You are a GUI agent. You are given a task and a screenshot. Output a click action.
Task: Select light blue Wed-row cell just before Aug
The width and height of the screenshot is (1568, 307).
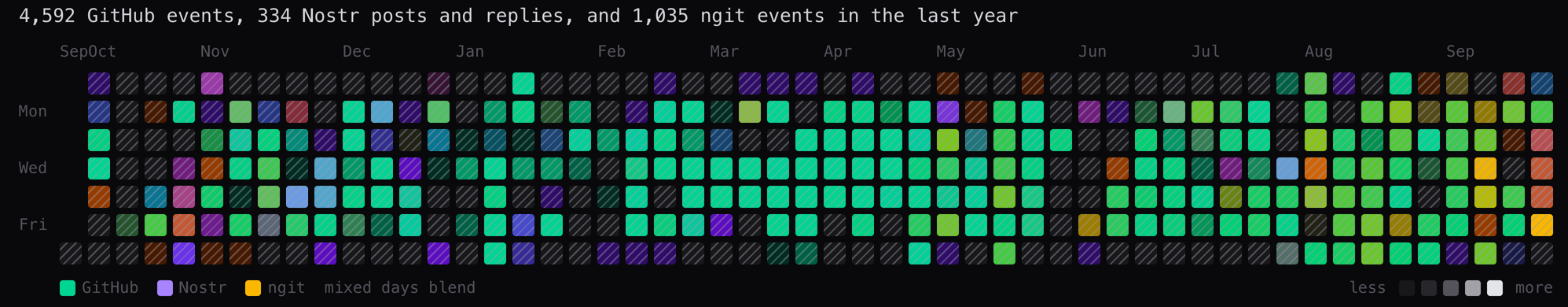pyautogui.click(x=1287, y=168)
